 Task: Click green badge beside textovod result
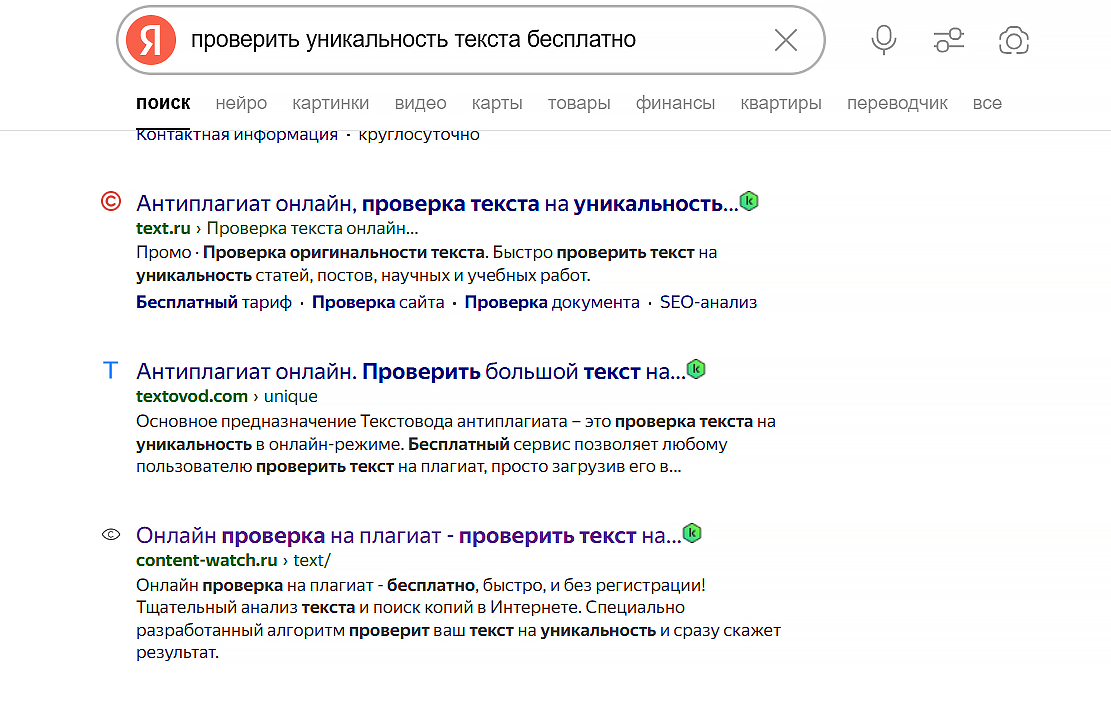[696, 369]
